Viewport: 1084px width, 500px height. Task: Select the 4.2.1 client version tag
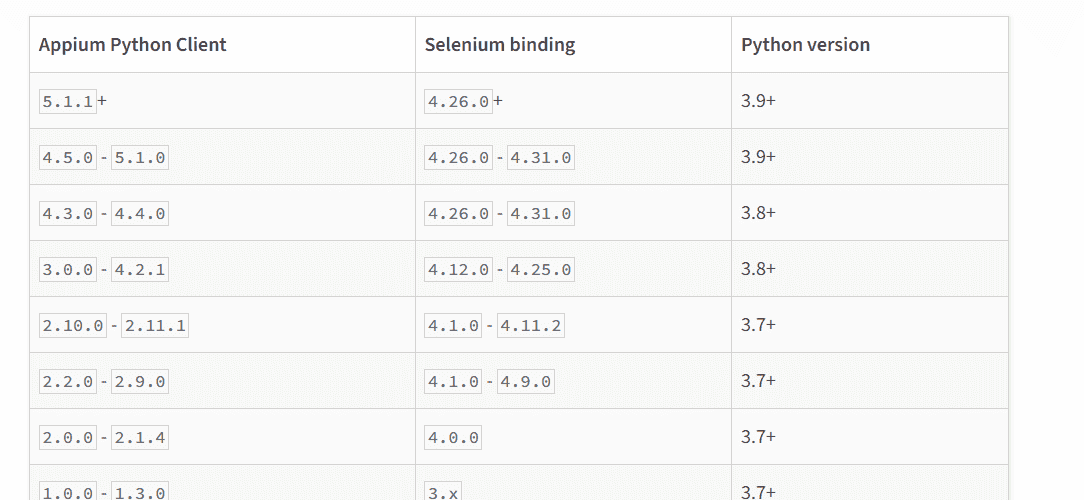(140, 269)
